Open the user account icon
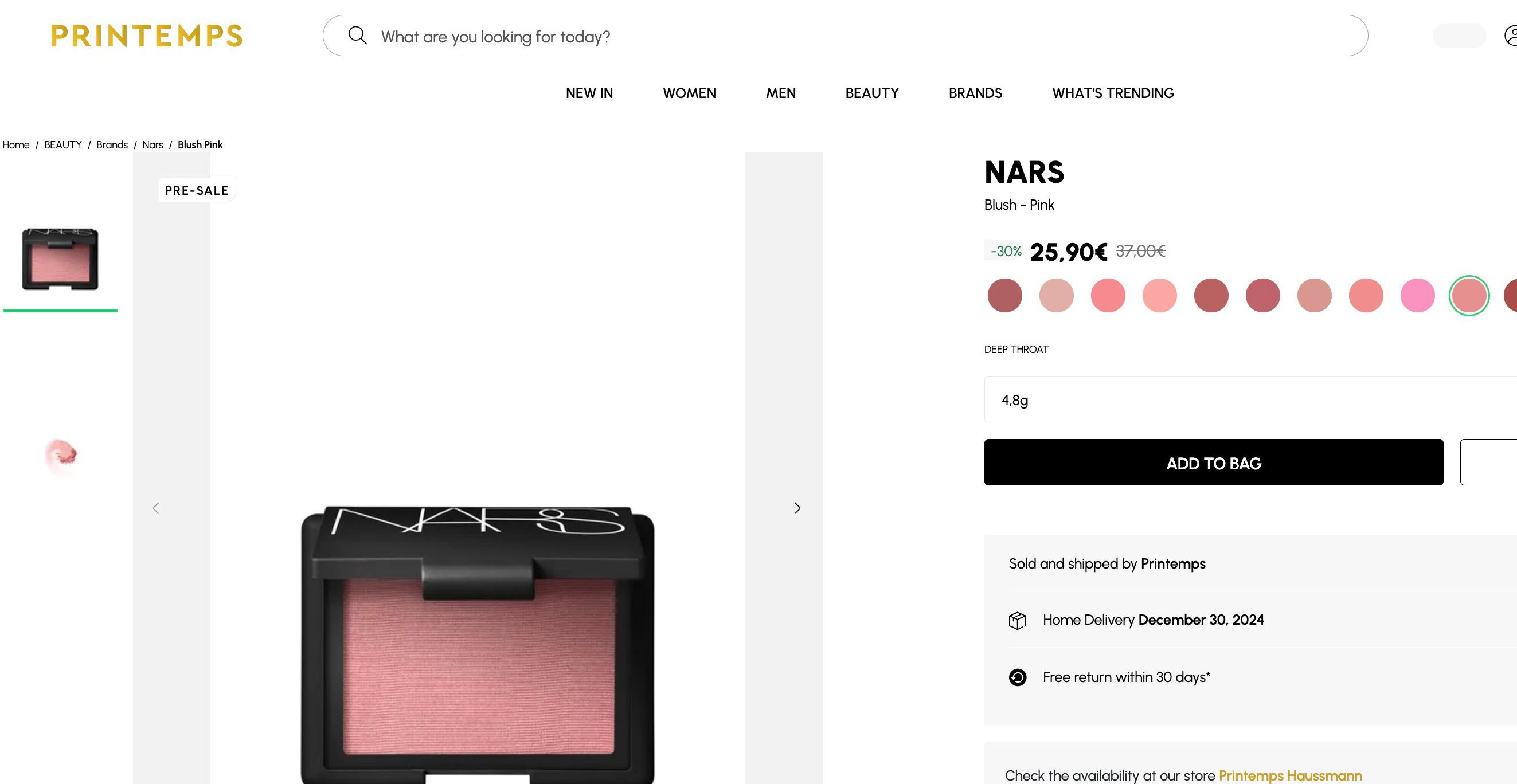 pyautogui.click(x=1511, y=36)
